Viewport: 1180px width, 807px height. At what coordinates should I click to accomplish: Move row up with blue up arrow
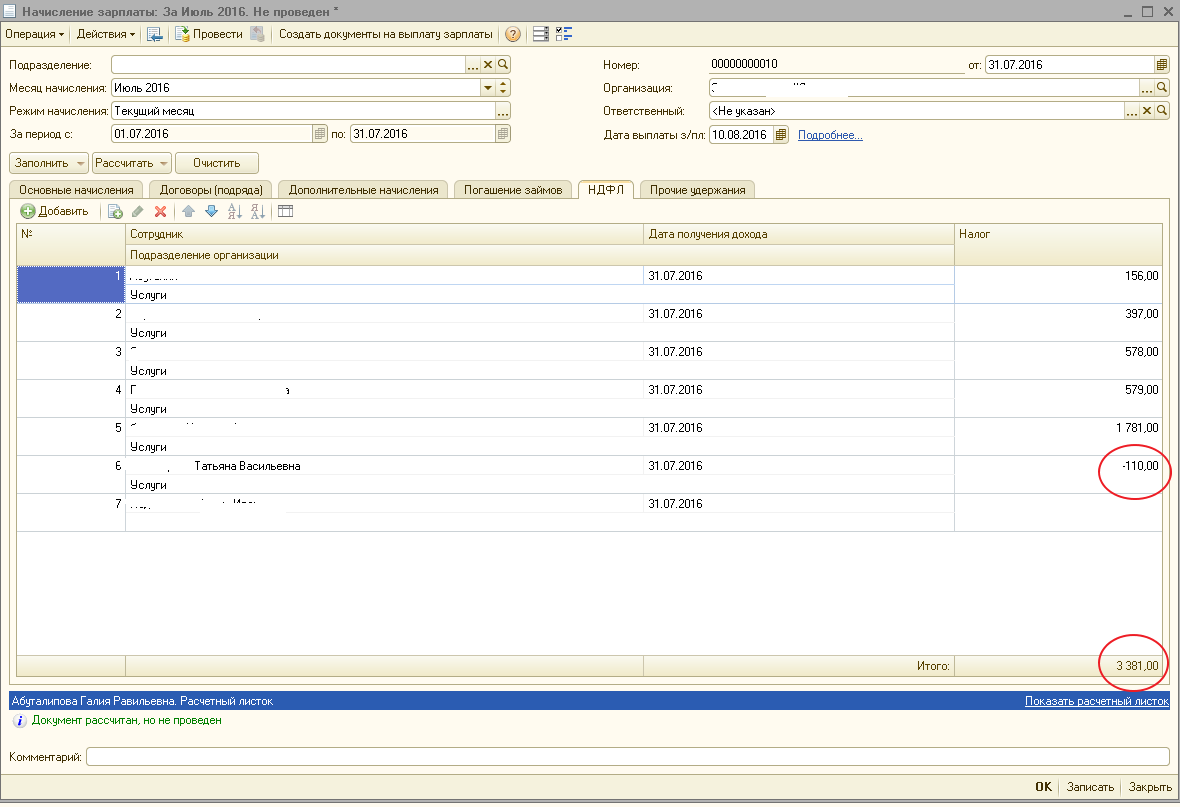[x=188, y=211]
